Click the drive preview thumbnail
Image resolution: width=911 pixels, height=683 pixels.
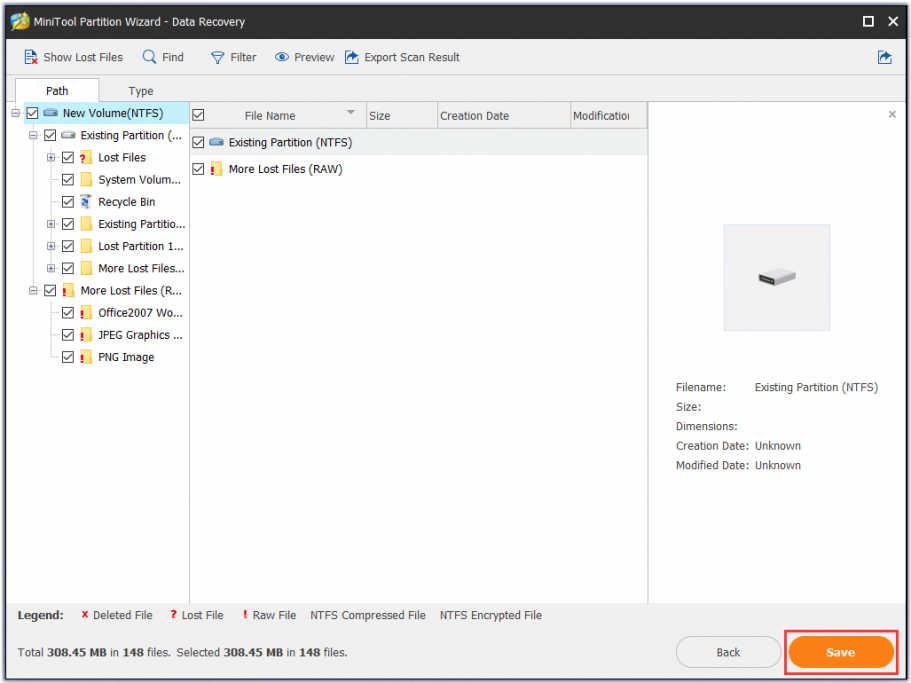[x=777, y=278]
